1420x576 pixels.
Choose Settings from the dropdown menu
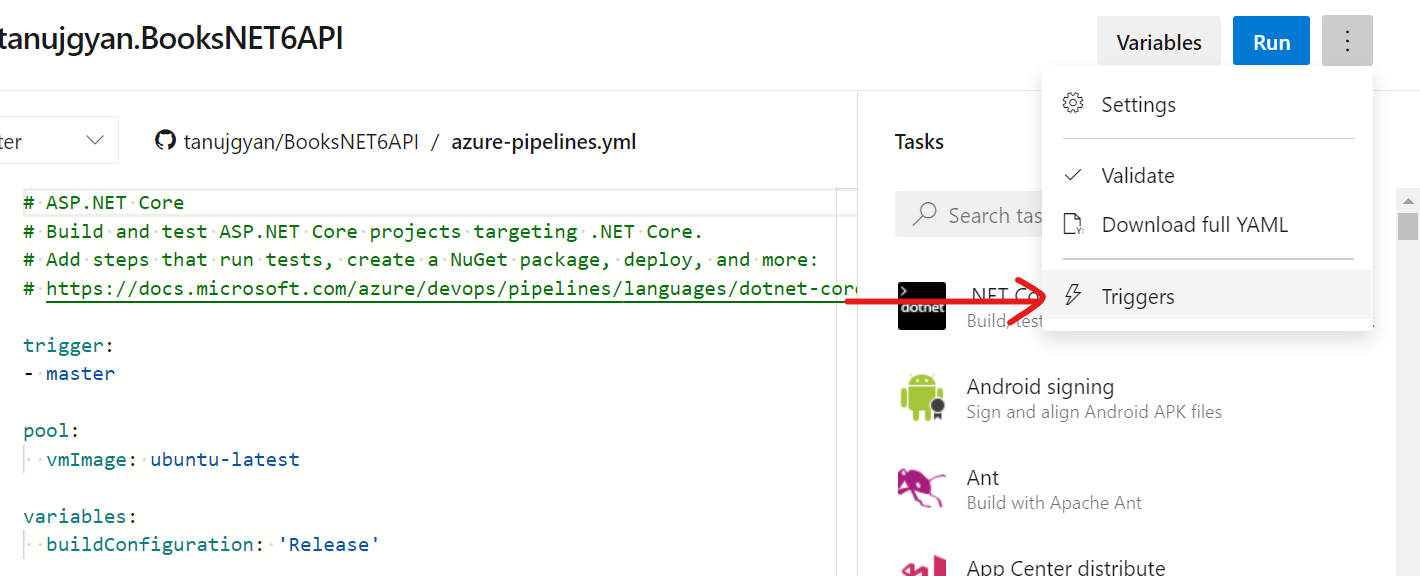1139,103
